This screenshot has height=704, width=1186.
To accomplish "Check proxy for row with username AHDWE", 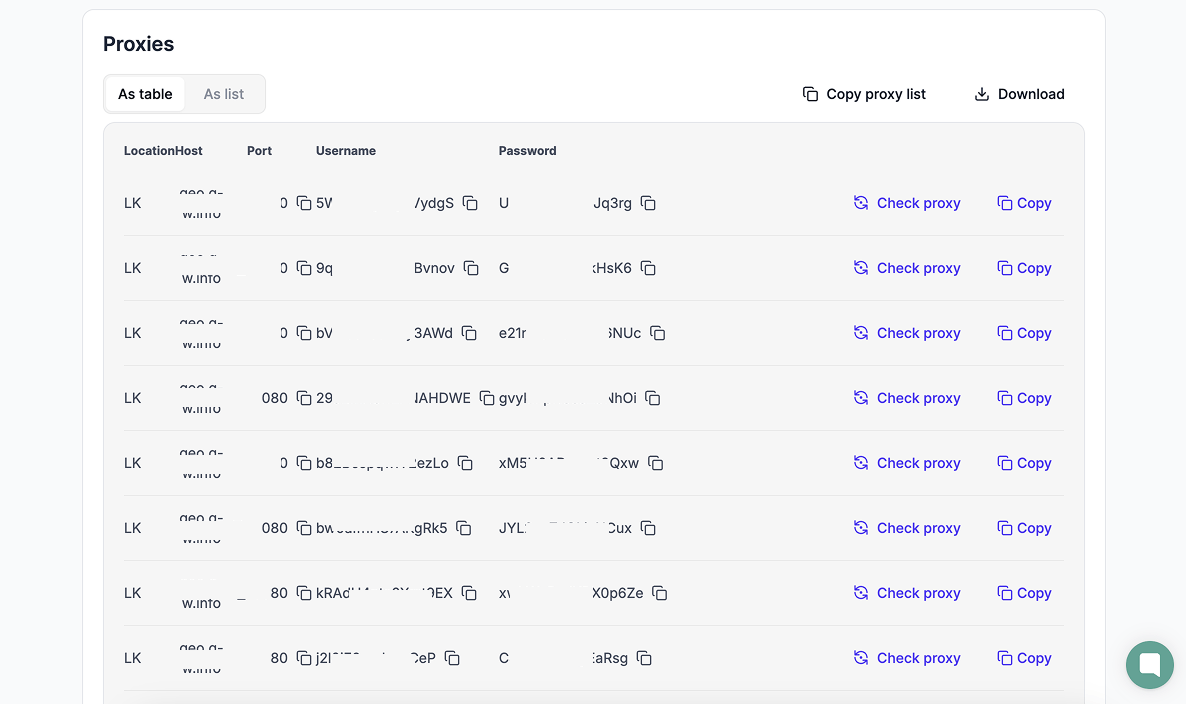I will [x=907, y=399].
